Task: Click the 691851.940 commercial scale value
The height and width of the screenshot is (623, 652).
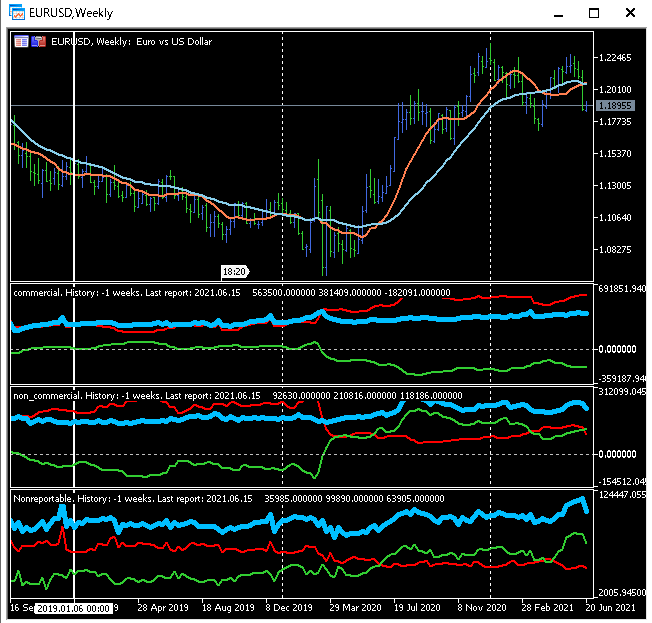Action: coord(622,289)
